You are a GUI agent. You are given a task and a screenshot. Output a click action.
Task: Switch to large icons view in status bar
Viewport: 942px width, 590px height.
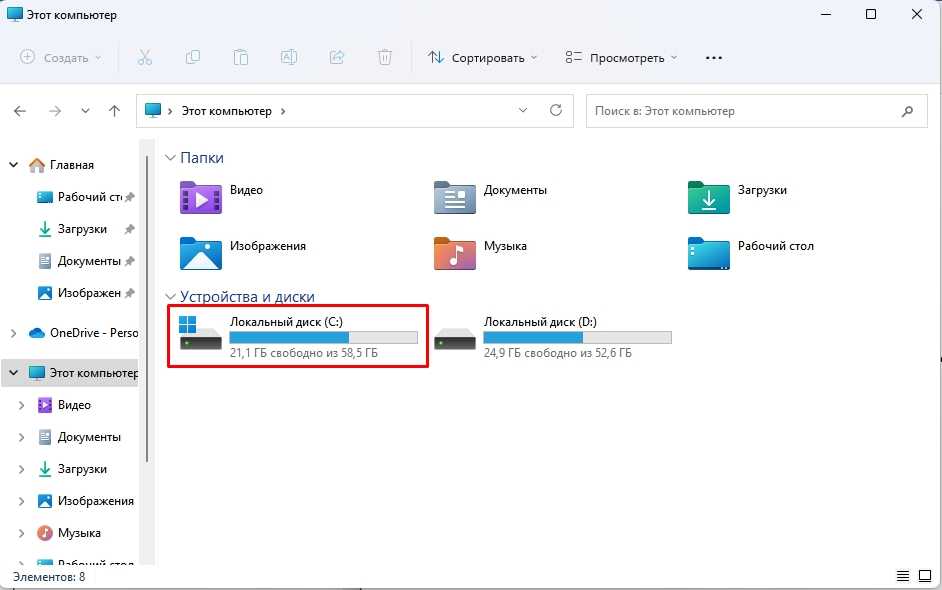(x=925, y=577)
